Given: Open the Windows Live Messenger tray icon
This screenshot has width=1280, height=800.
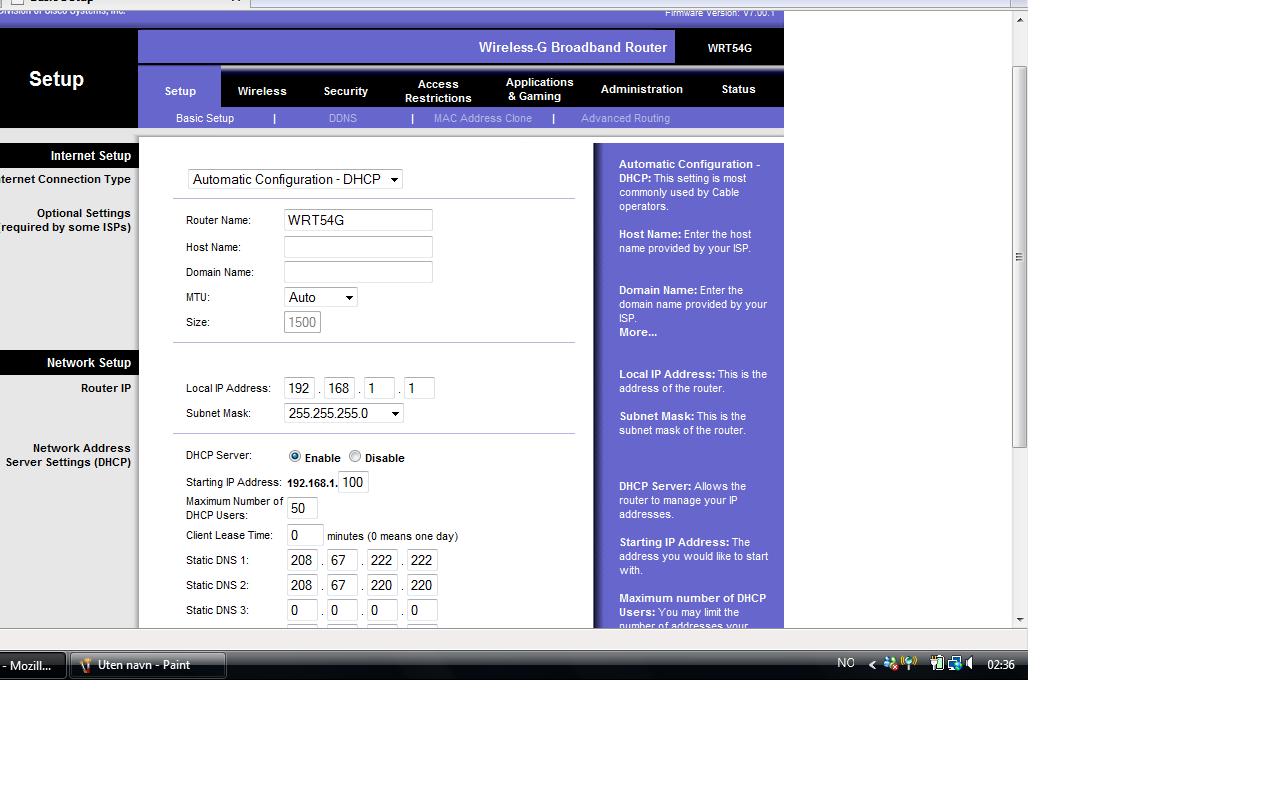Looking at the screenshot, I should pyautogui.click(x=891, y=663).
